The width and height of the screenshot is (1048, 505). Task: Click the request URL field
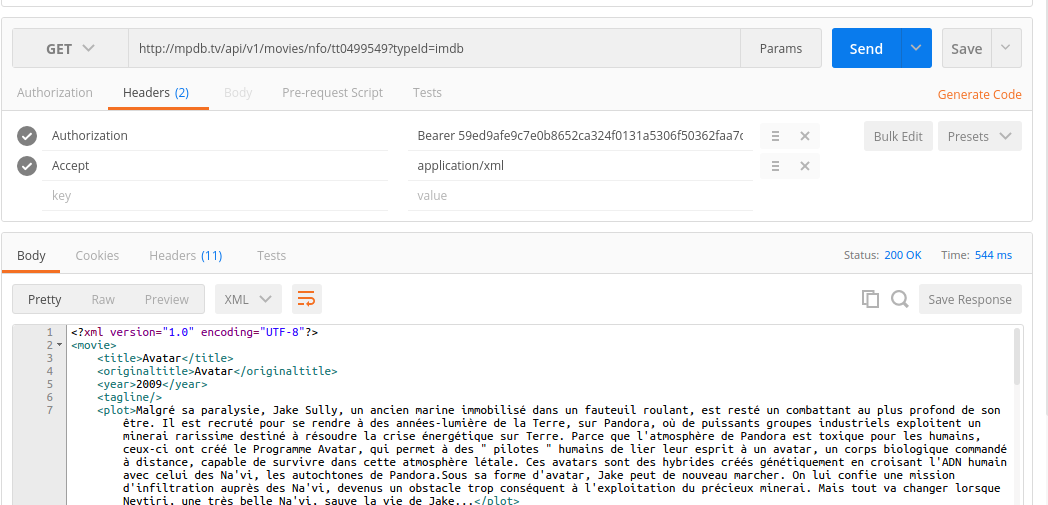click(x=434, y=49)
